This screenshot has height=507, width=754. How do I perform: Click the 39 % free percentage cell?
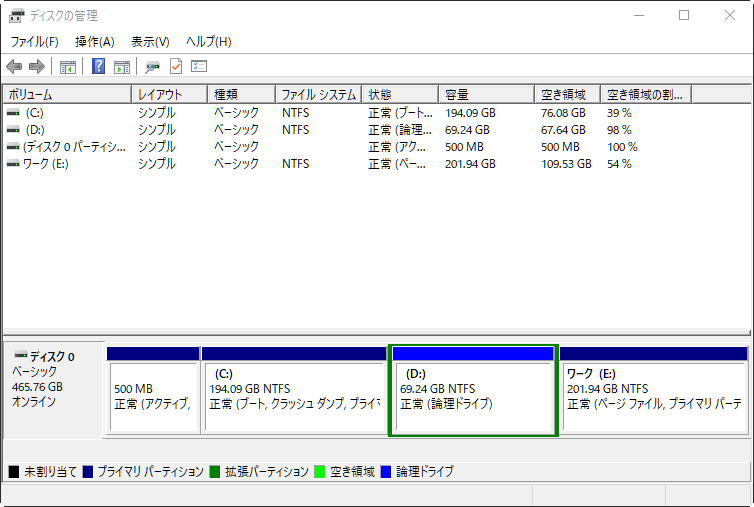click(x=619, y=113)
